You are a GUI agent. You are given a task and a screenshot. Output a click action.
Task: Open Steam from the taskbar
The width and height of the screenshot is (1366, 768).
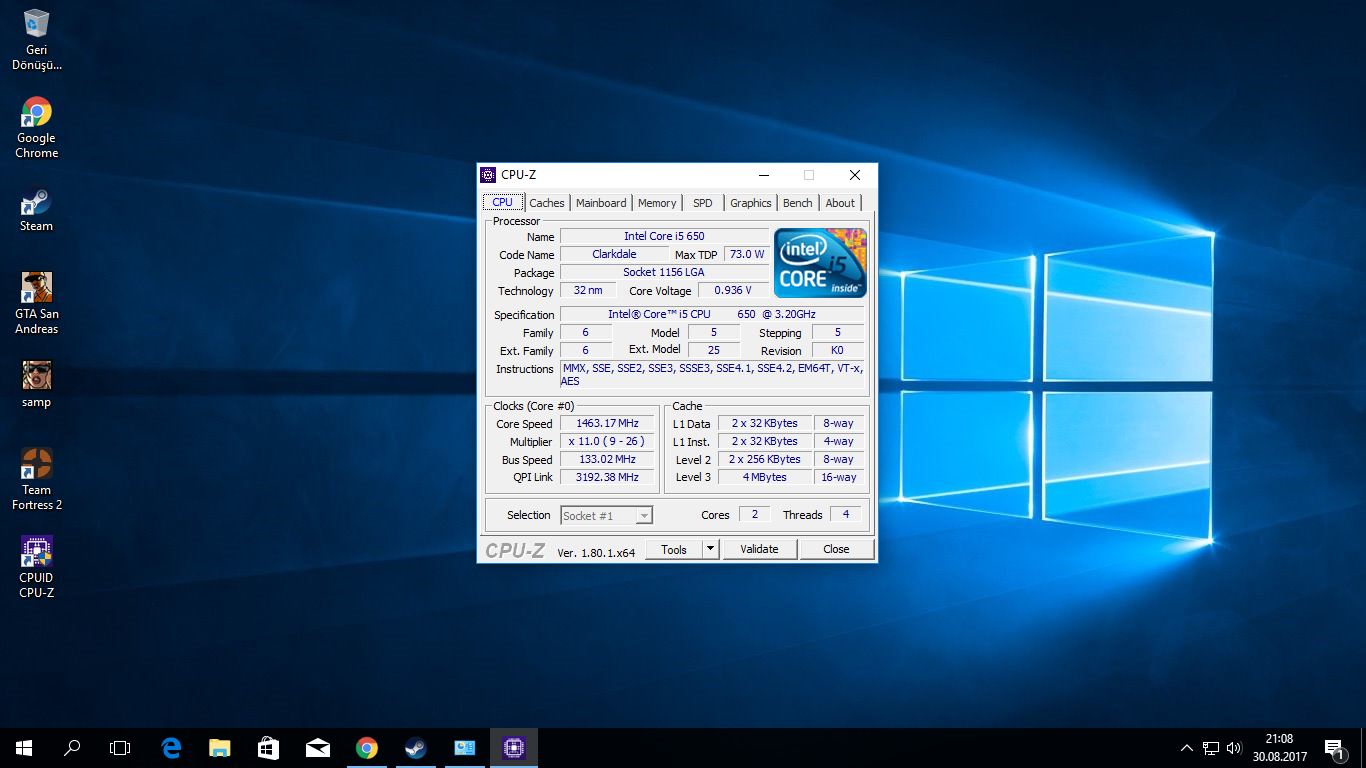pos(415,747)
